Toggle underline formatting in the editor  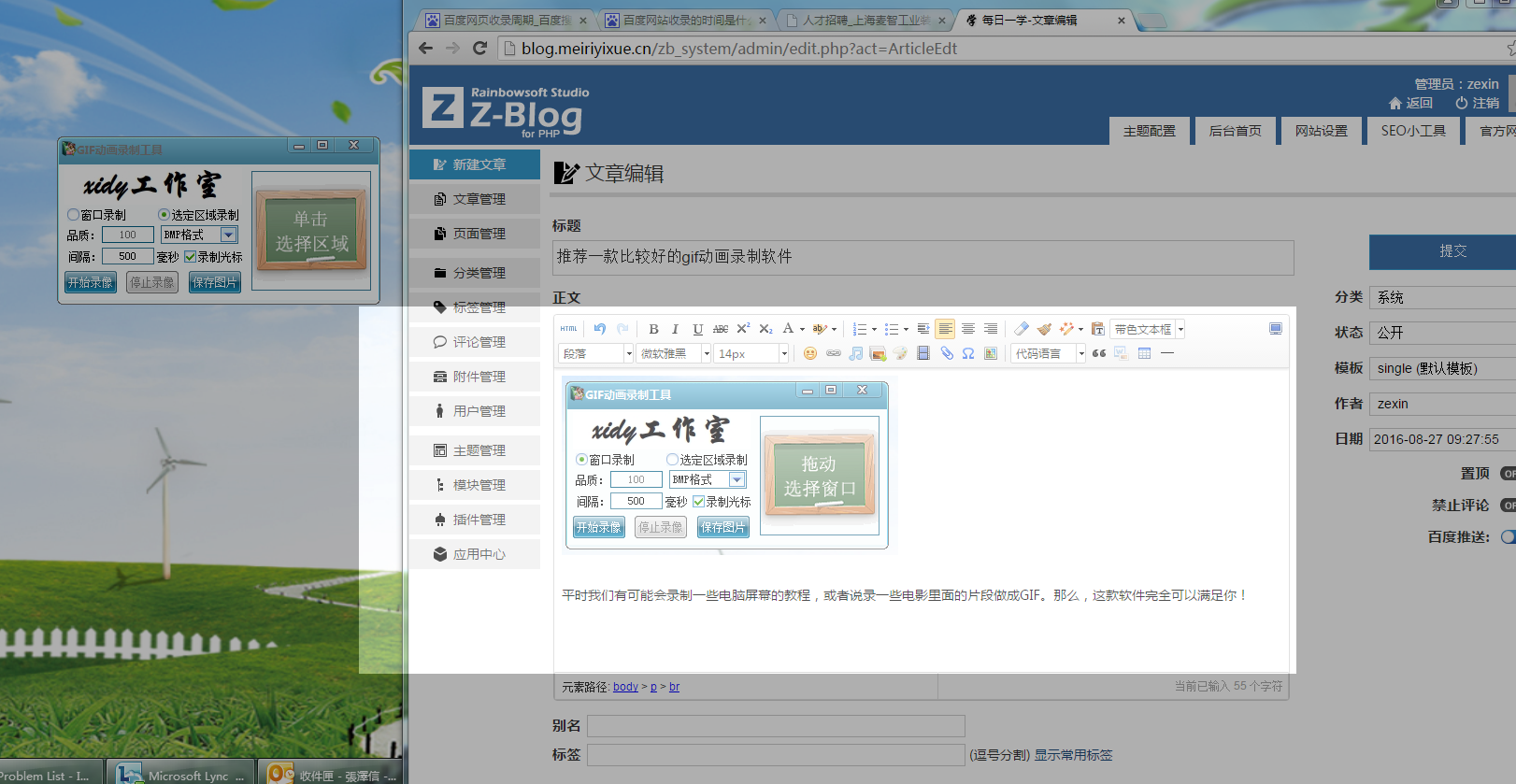(x=697, y=329)
